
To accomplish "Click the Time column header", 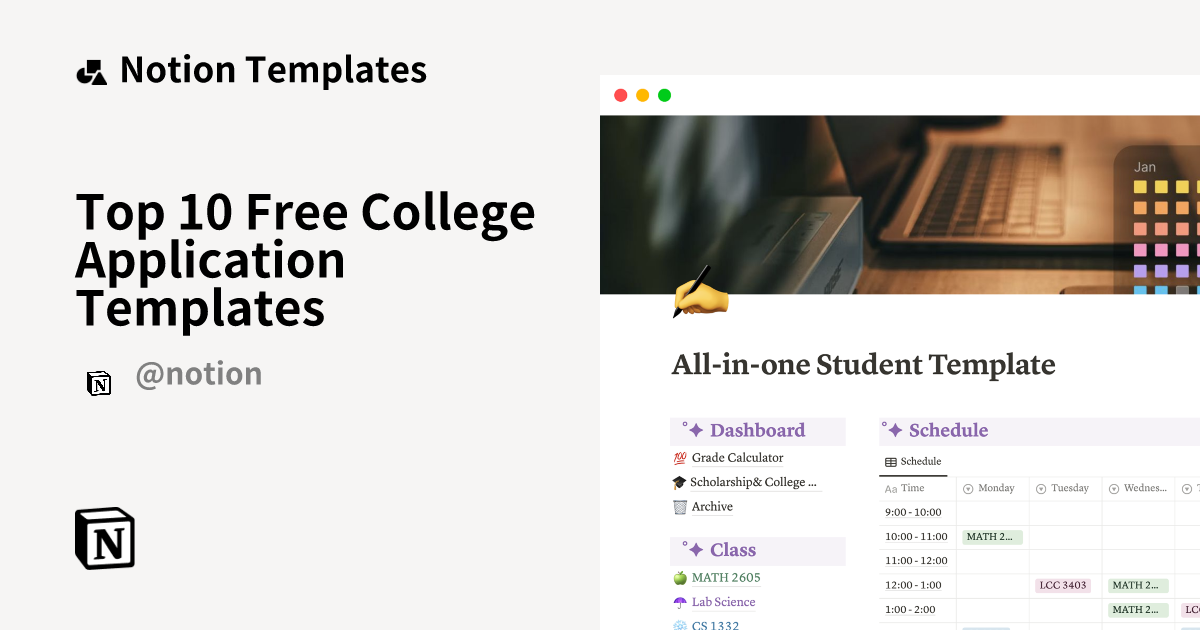I will (912, 489).
